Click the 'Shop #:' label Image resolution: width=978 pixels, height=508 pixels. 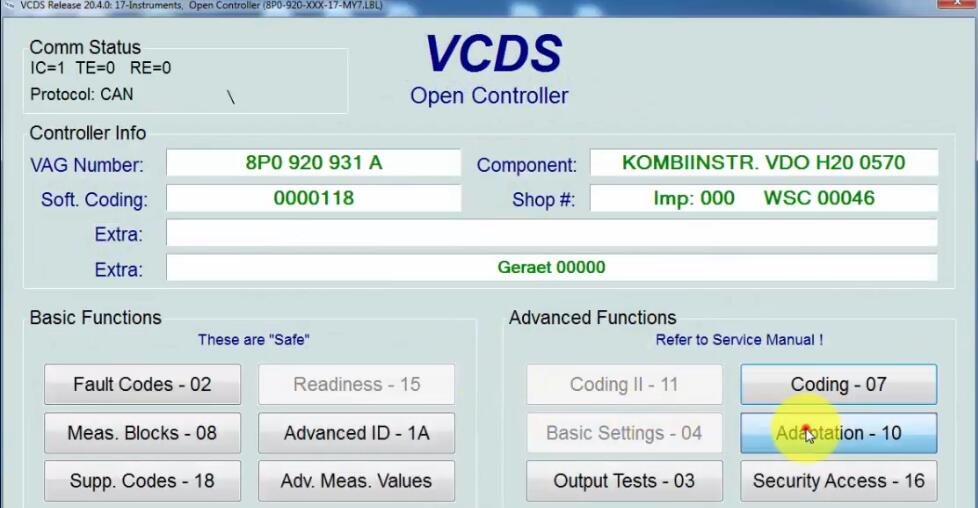point(543,200)
